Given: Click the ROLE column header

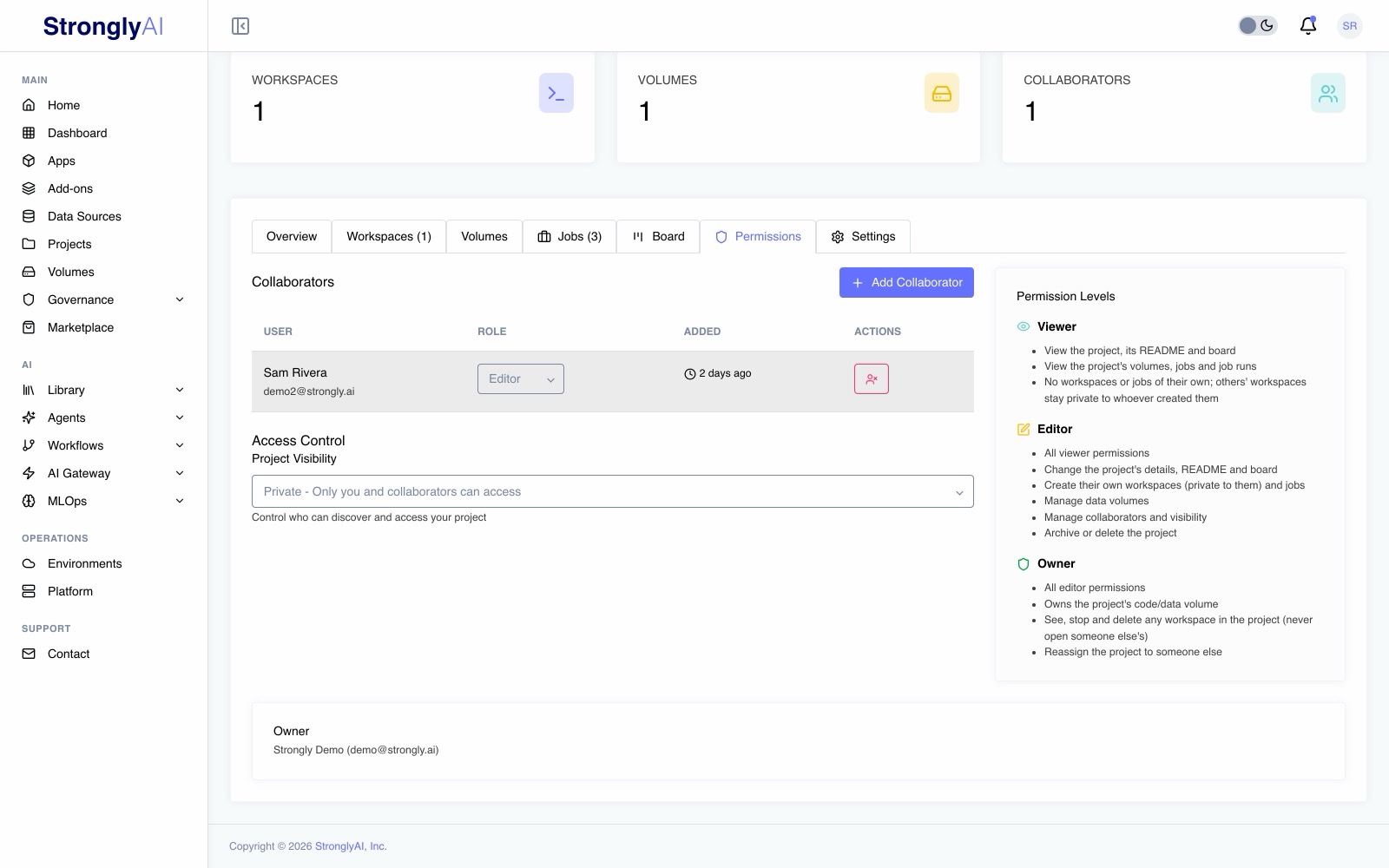Looking at the screenshot, I should pyautogui.click(x=492, y=332).
